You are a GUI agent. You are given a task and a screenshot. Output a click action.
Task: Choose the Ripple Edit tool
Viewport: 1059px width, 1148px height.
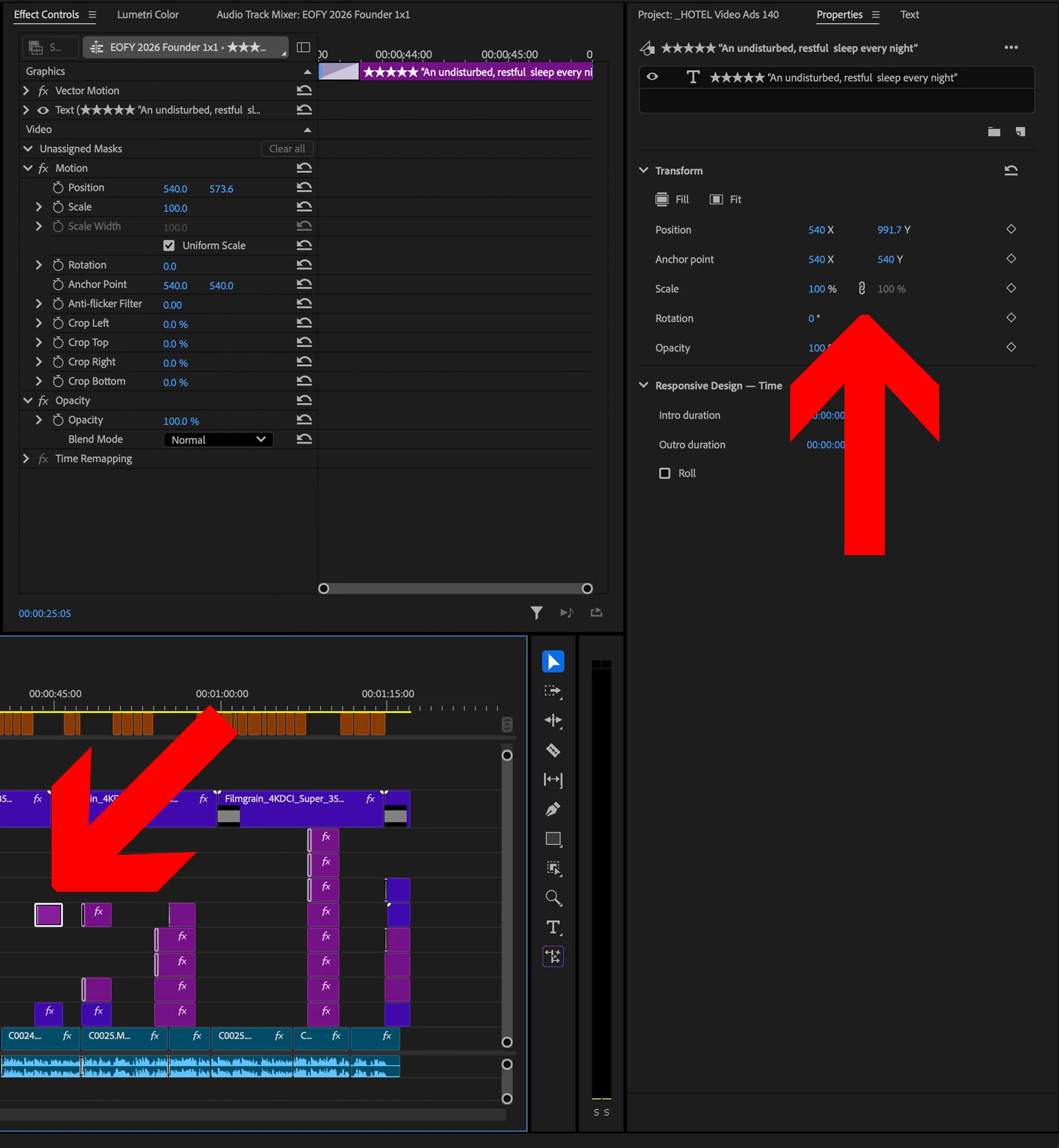[x=553, y=720]
